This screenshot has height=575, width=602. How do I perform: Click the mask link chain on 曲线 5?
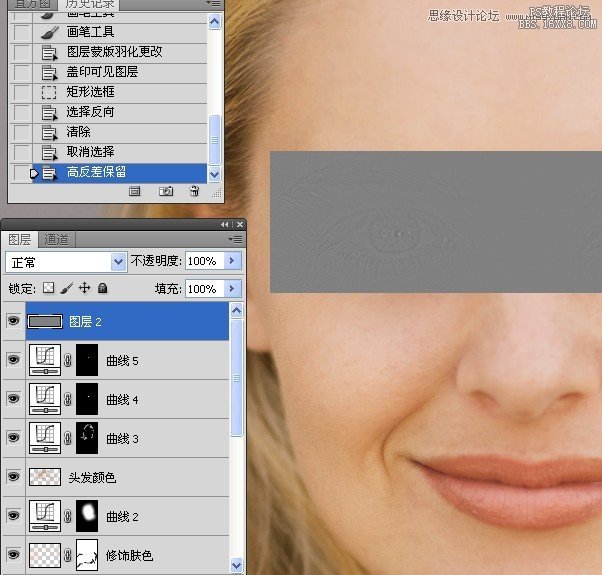(x=68, y=360)
